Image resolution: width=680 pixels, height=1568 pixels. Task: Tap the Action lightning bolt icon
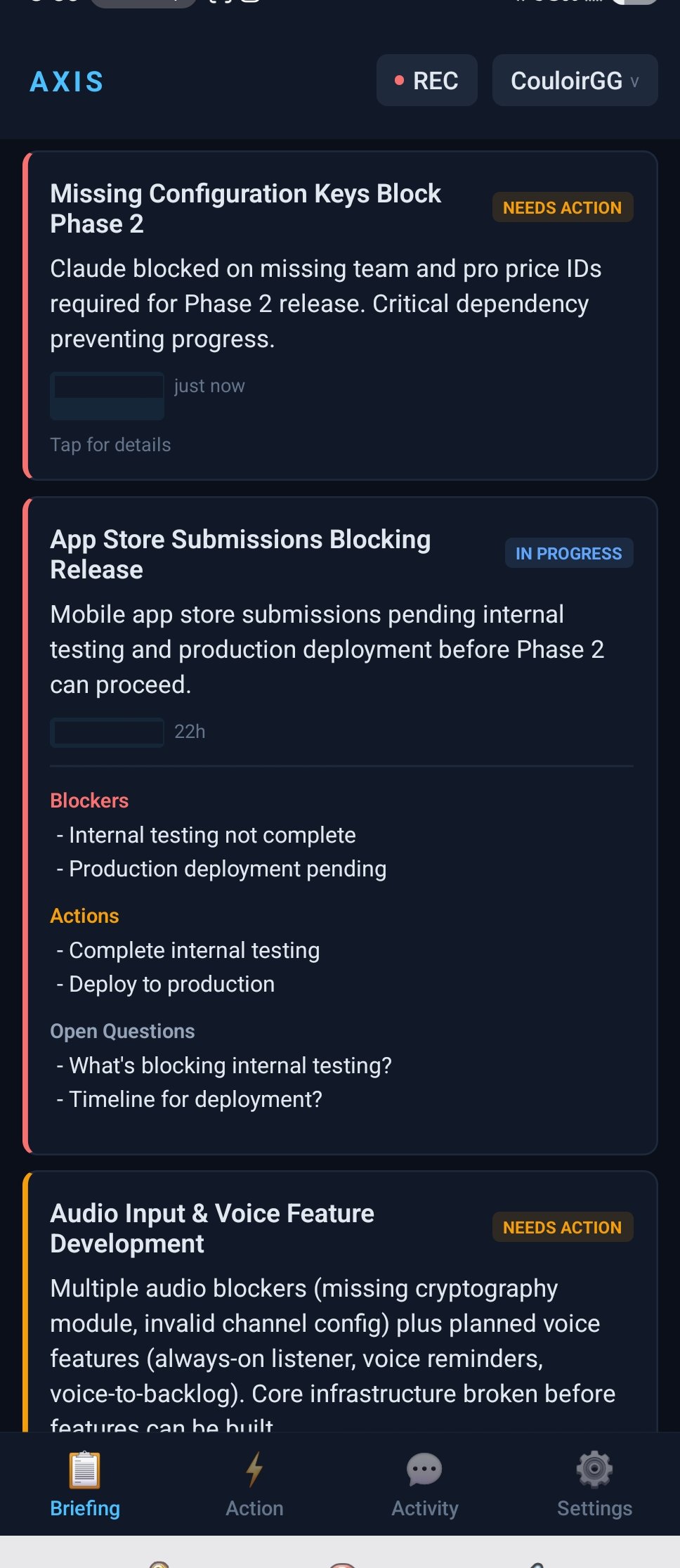tap(254, 1470)
